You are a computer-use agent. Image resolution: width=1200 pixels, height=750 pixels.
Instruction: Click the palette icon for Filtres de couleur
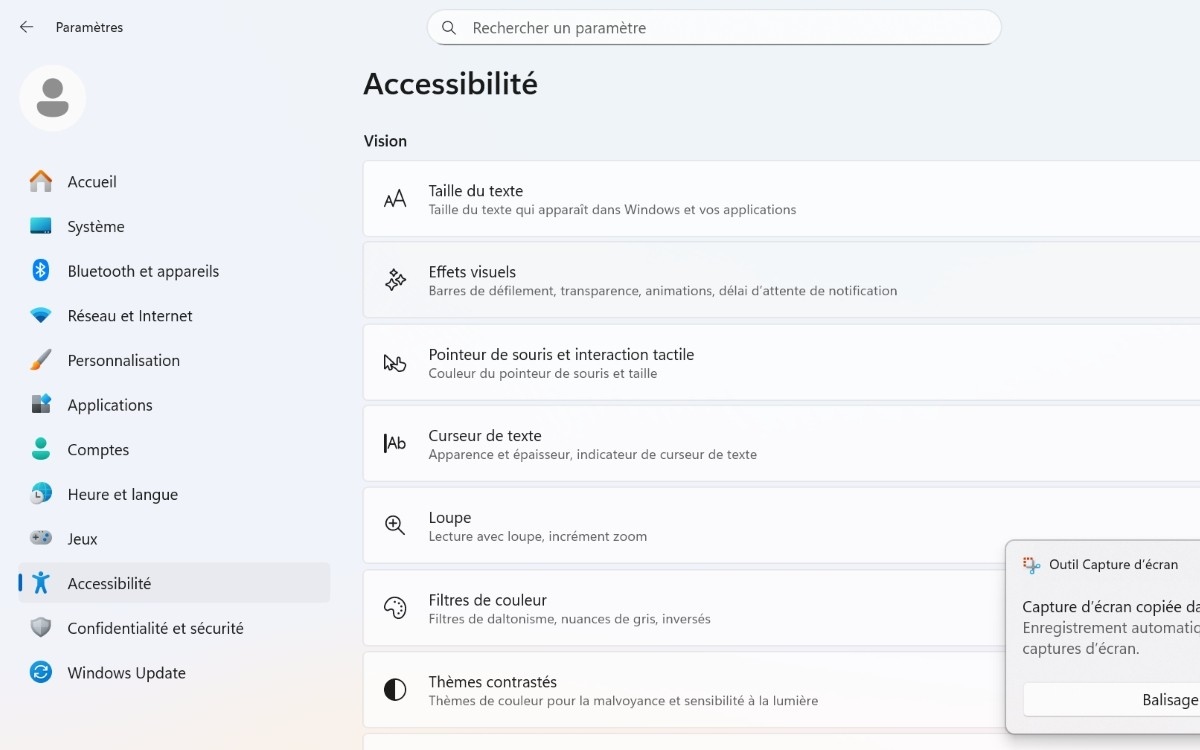pos(394,607)
